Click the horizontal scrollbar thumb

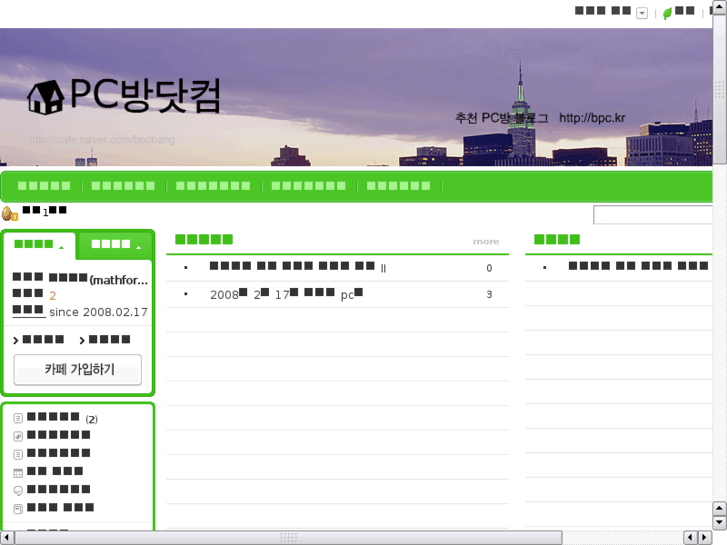coord(288,538)
